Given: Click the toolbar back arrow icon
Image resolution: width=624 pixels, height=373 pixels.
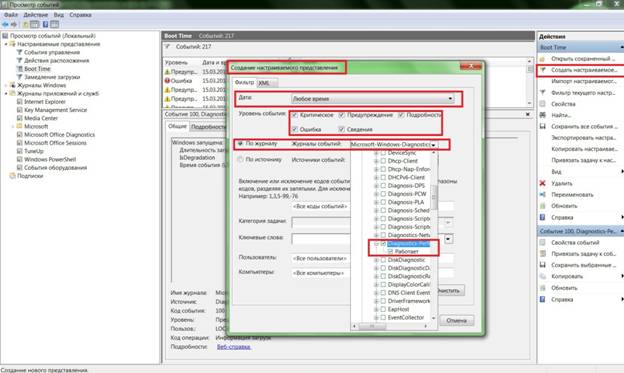Looking at the screenshot, I should [x=5, y=25].
